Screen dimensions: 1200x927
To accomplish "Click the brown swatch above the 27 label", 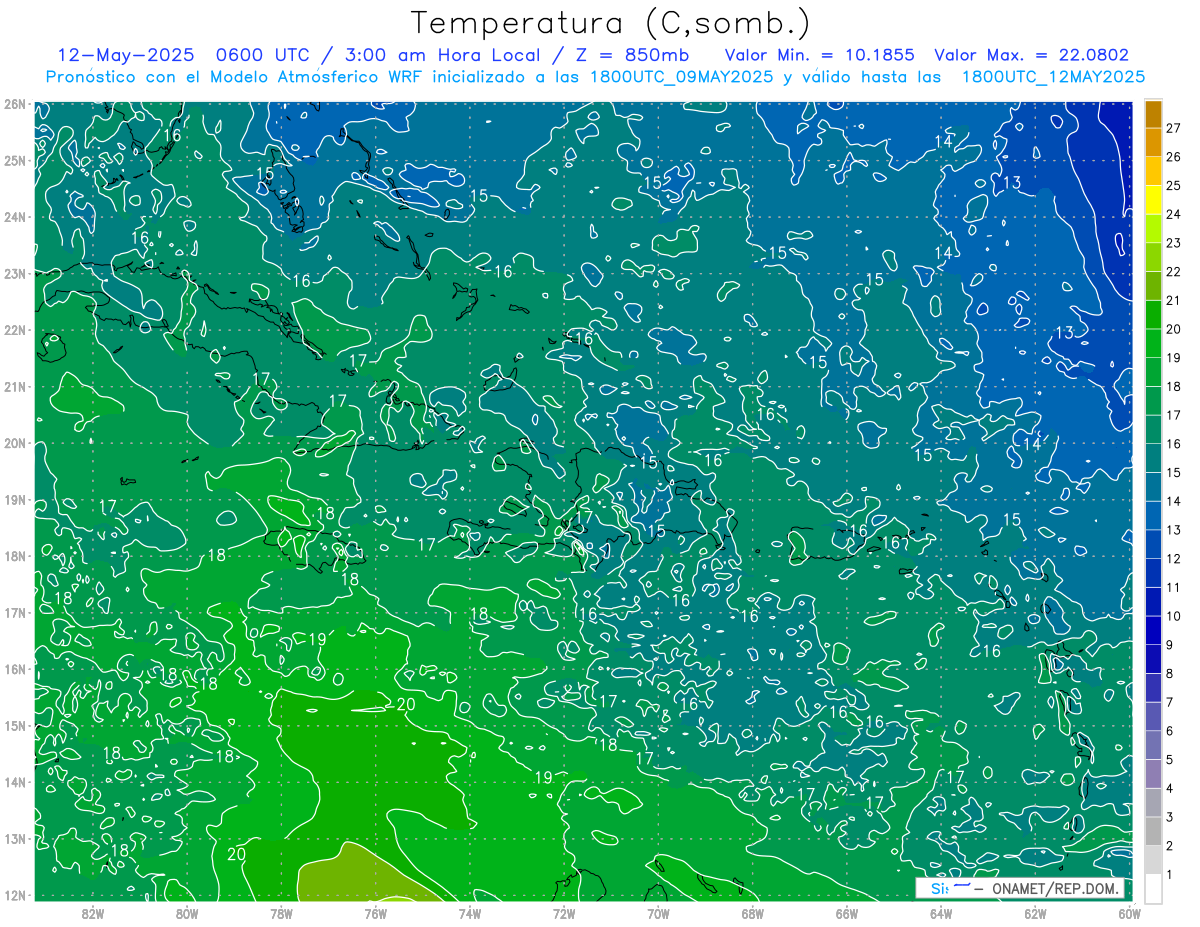I will tap(1153, 114).
